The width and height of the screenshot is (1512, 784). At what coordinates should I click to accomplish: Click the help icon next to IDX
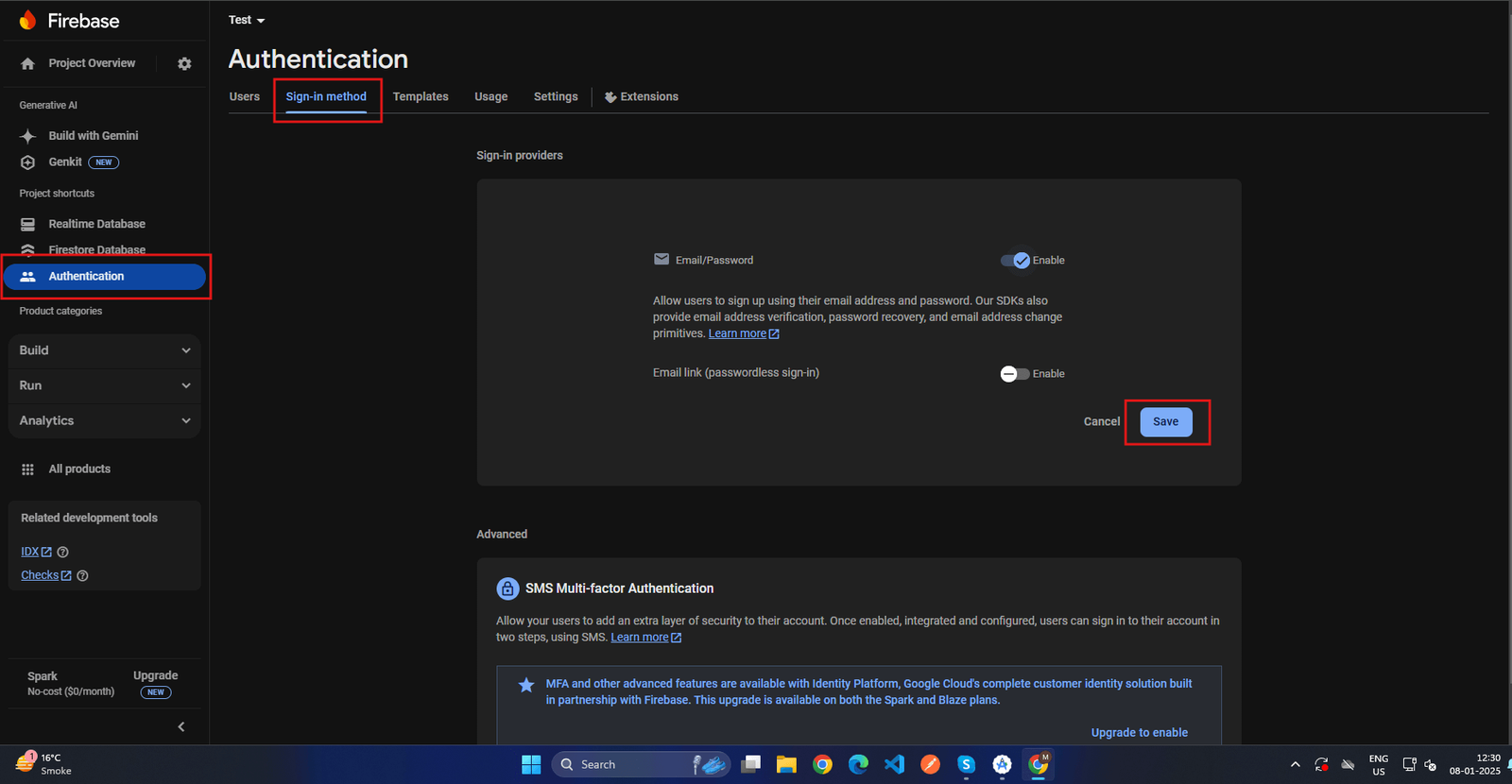click(x=63, y=552)
